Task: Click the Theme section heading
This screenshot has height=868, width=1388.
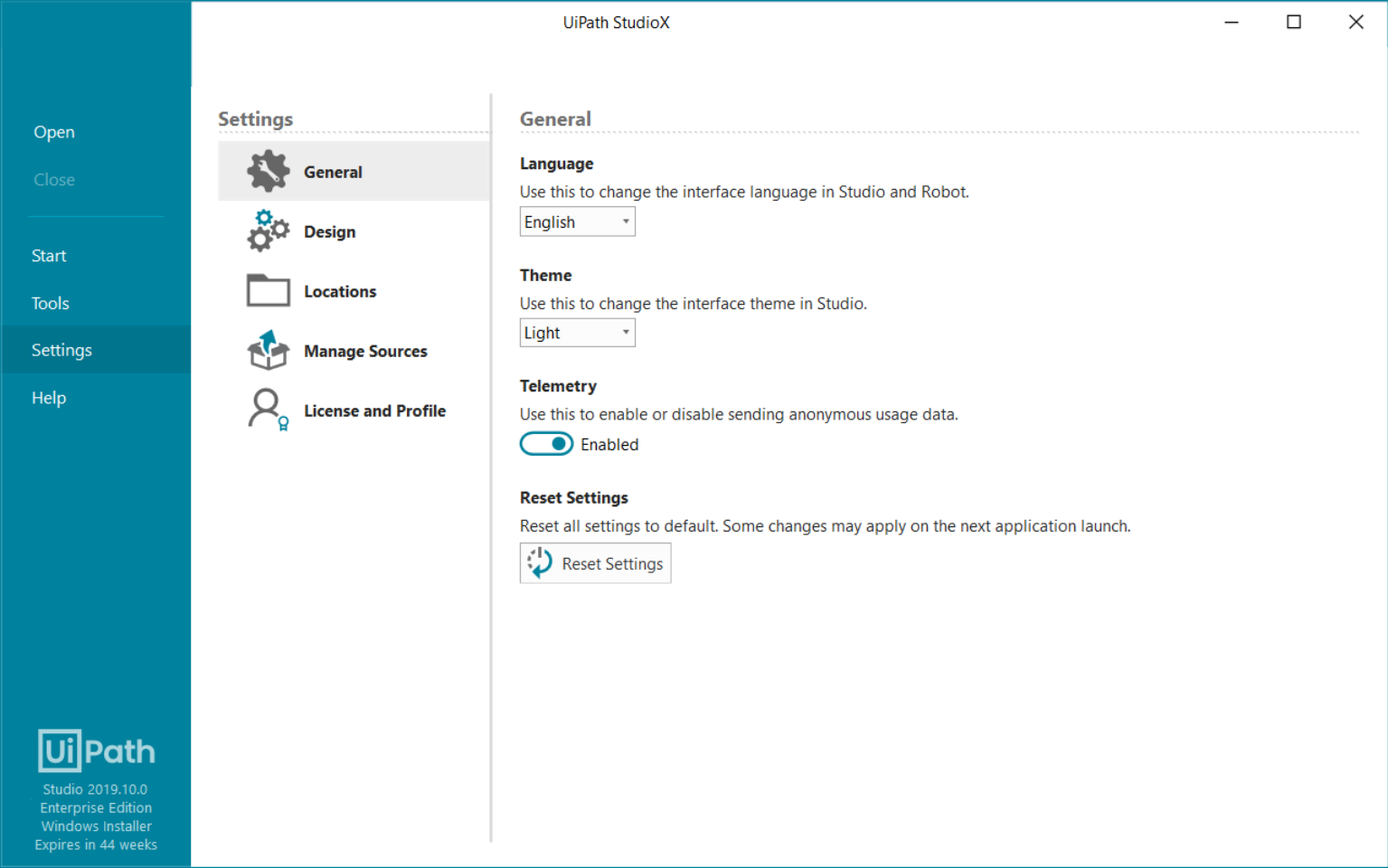Action: pyautogui.click(x=545, y=275)
